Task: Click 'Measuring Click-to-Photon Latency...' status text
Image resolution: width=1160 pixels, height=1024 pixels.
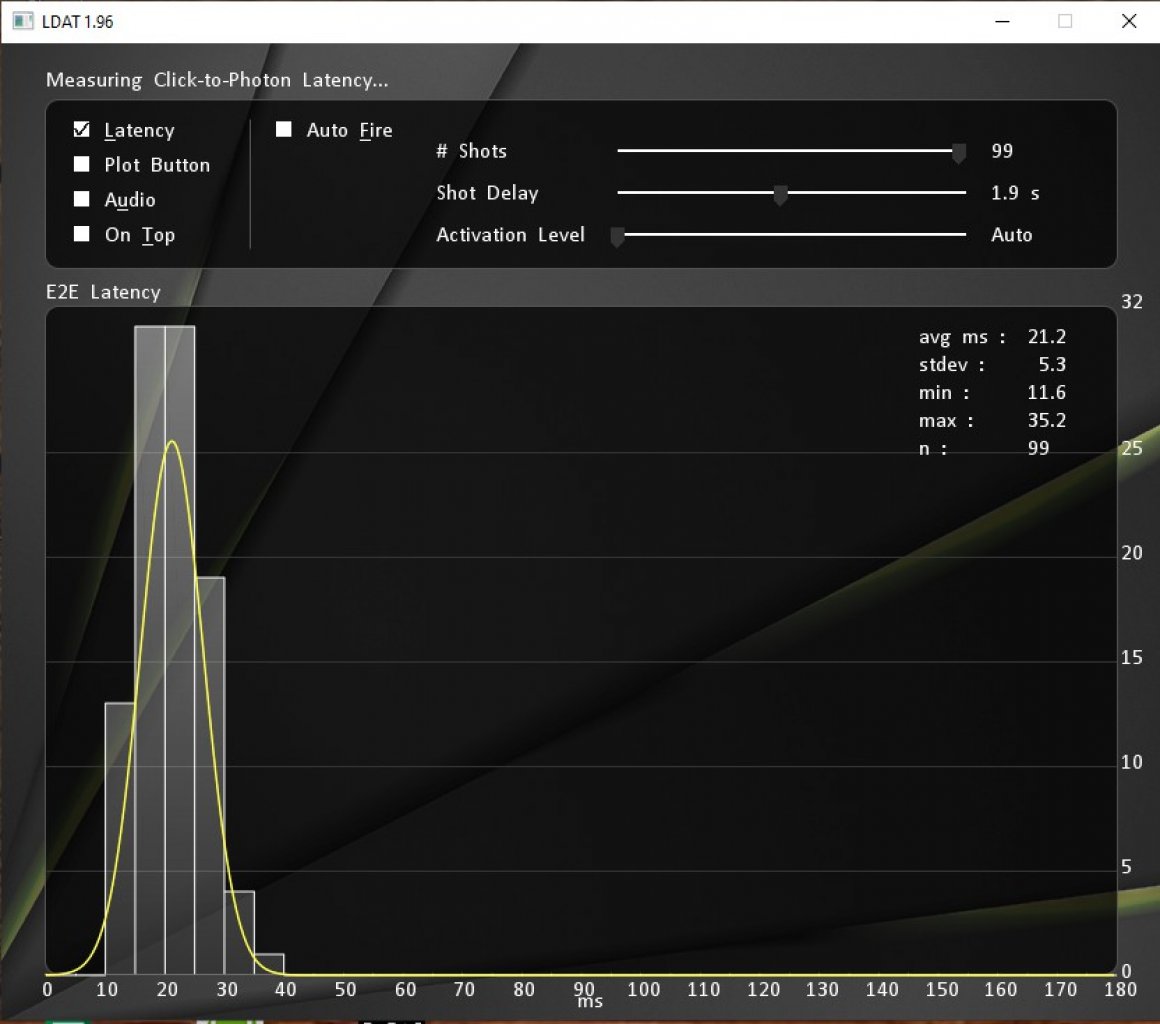Action: (217, 80)
